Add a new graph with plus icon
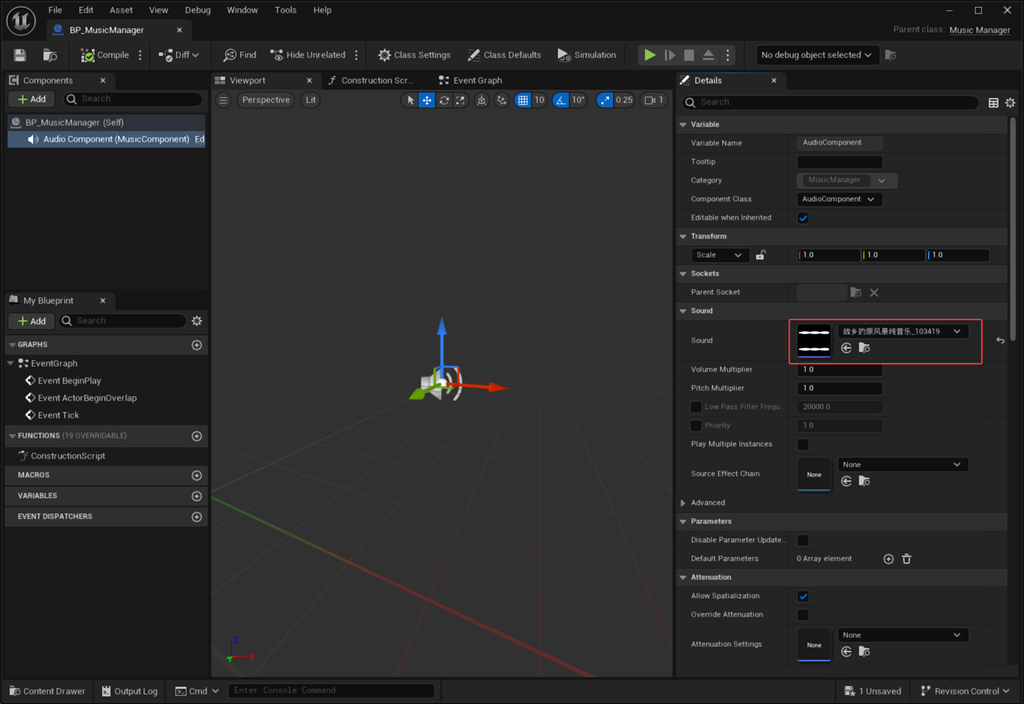This screenshot has height=704, width=1024. pyautogui.click(x=197, y=345)
